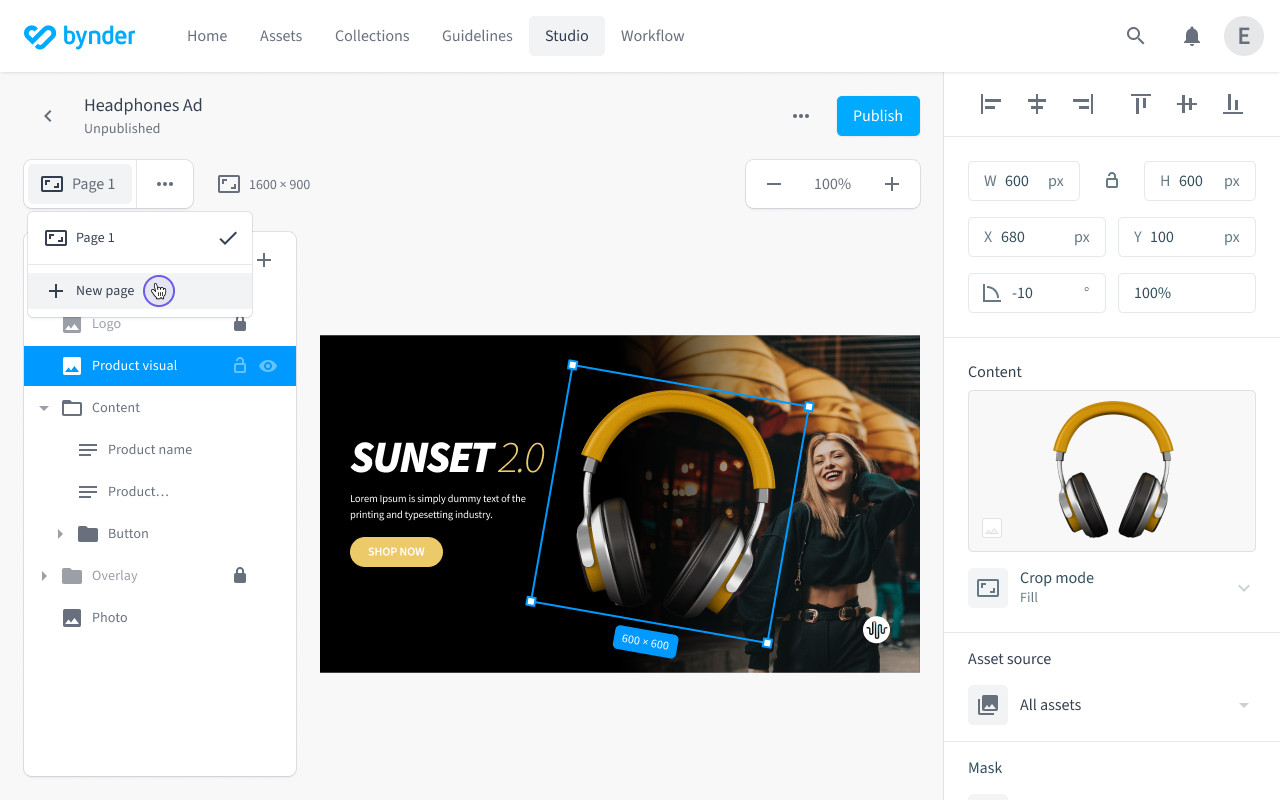Screen dimensions: 1280x800
Task: Switch to the Assets tab in navigation
Action: tap(280, 35)
